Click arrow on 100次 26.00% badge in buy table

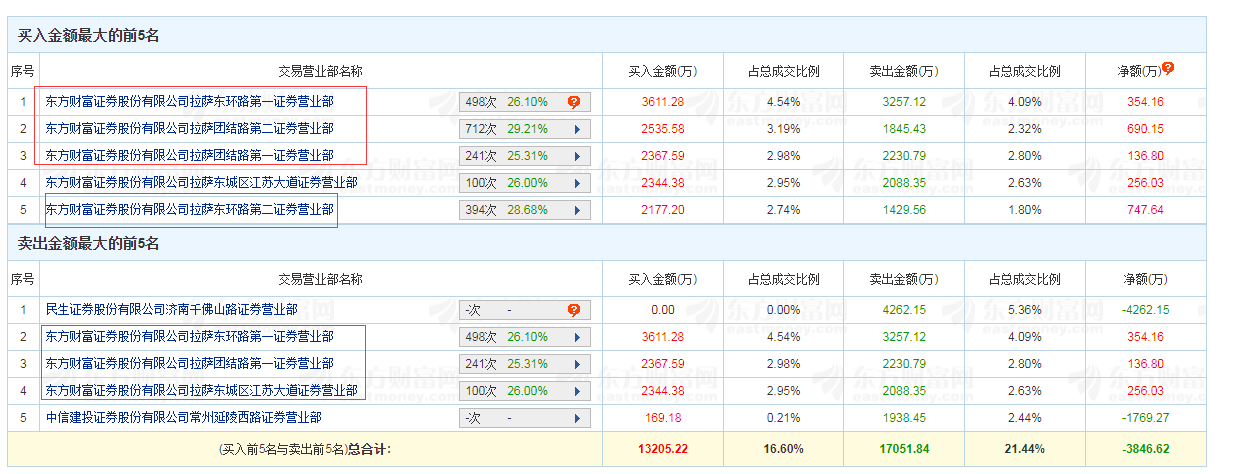(x=577, y=183)
